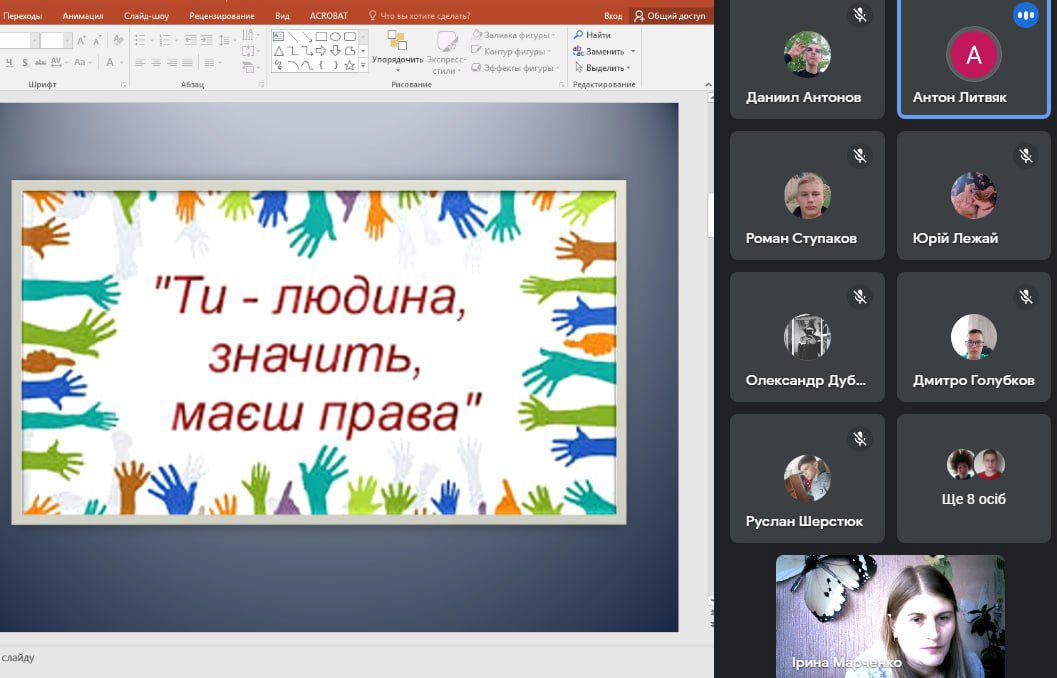Image resolution: width=1057 pixels, height=678 pixels.
Task: Open the Выделить select menu
Action: coord(602,67)
